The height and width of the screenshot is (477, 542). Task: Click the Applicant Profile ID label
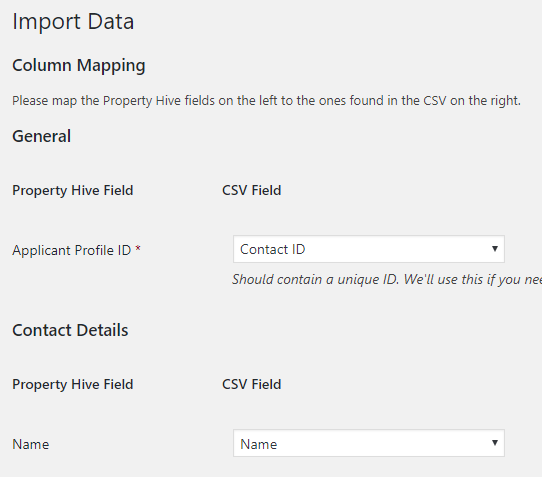point(72,250)
